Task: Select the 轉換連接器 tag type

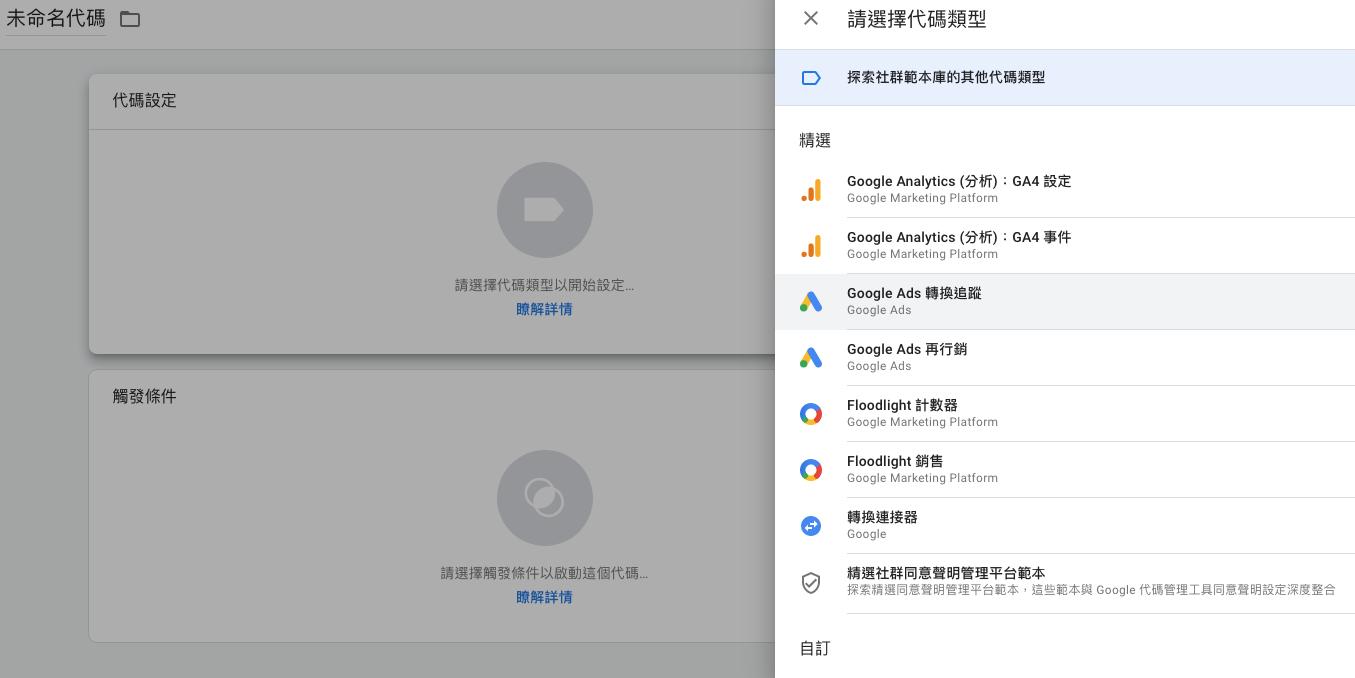Action: (x=1065, y=526)
